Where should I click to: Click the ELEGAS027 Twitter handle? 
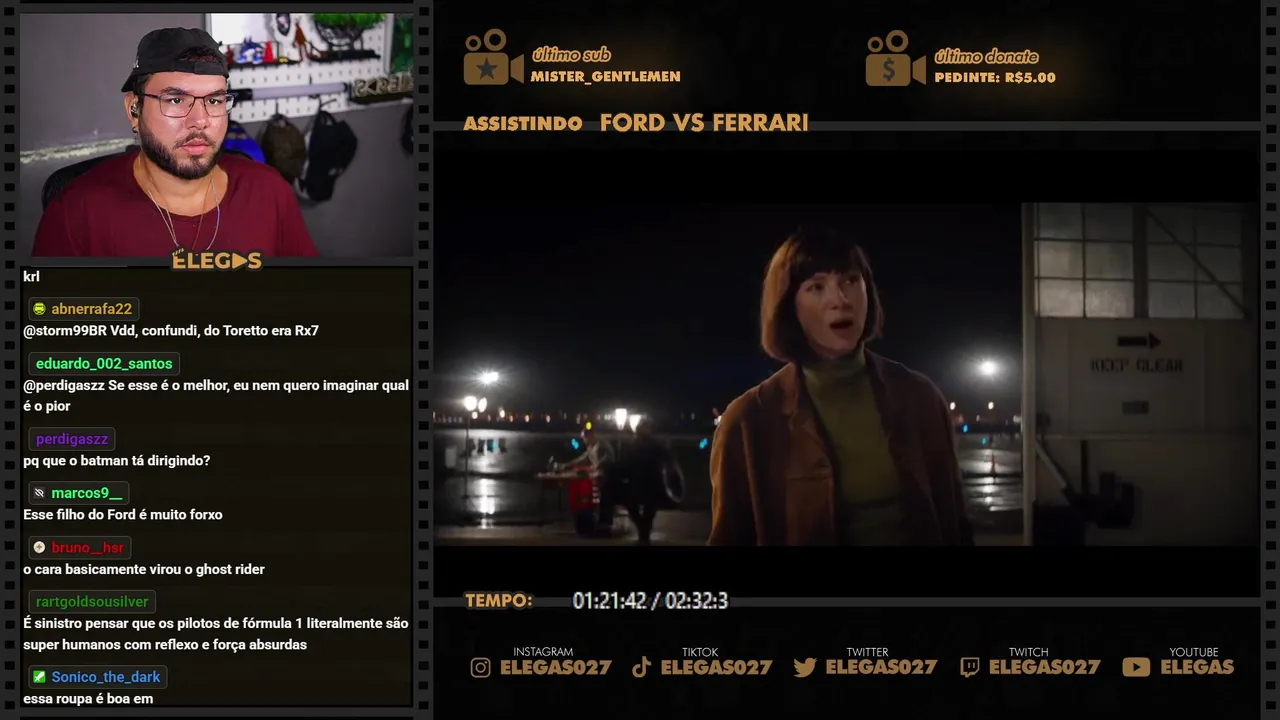click(x=881, y=667)
